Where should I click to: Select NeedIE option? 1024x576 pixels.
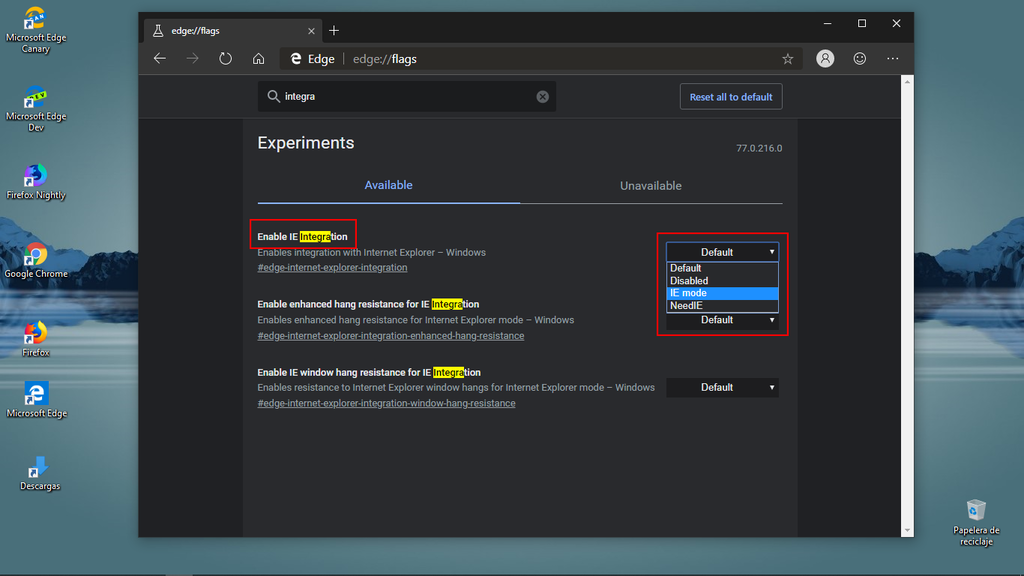(x=722, y=306)
